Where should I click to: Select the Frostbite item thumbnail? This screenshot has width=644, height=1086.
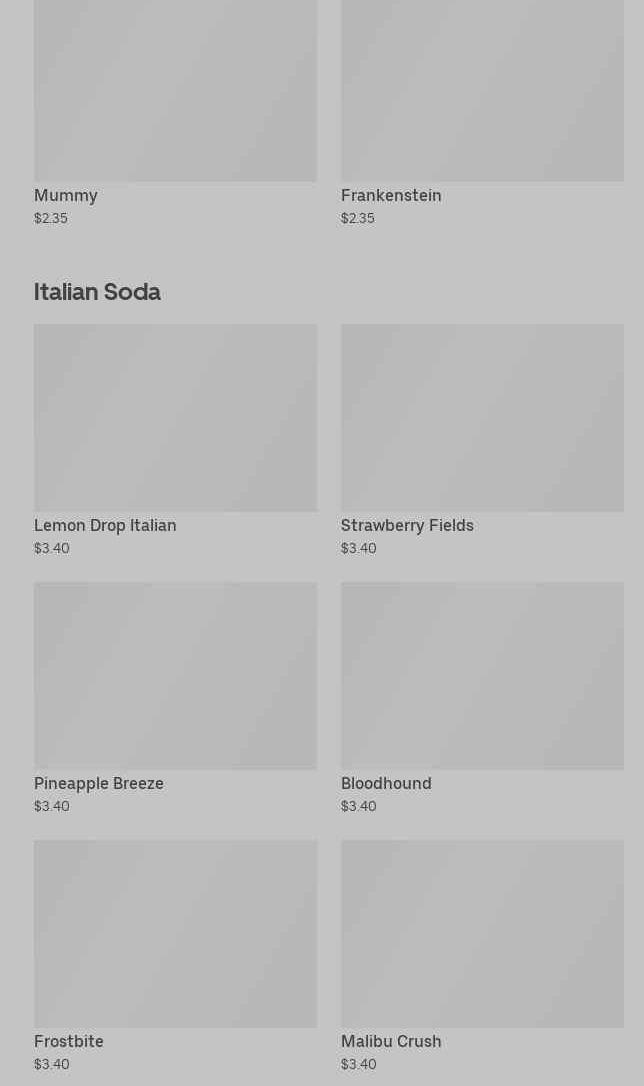175,933
